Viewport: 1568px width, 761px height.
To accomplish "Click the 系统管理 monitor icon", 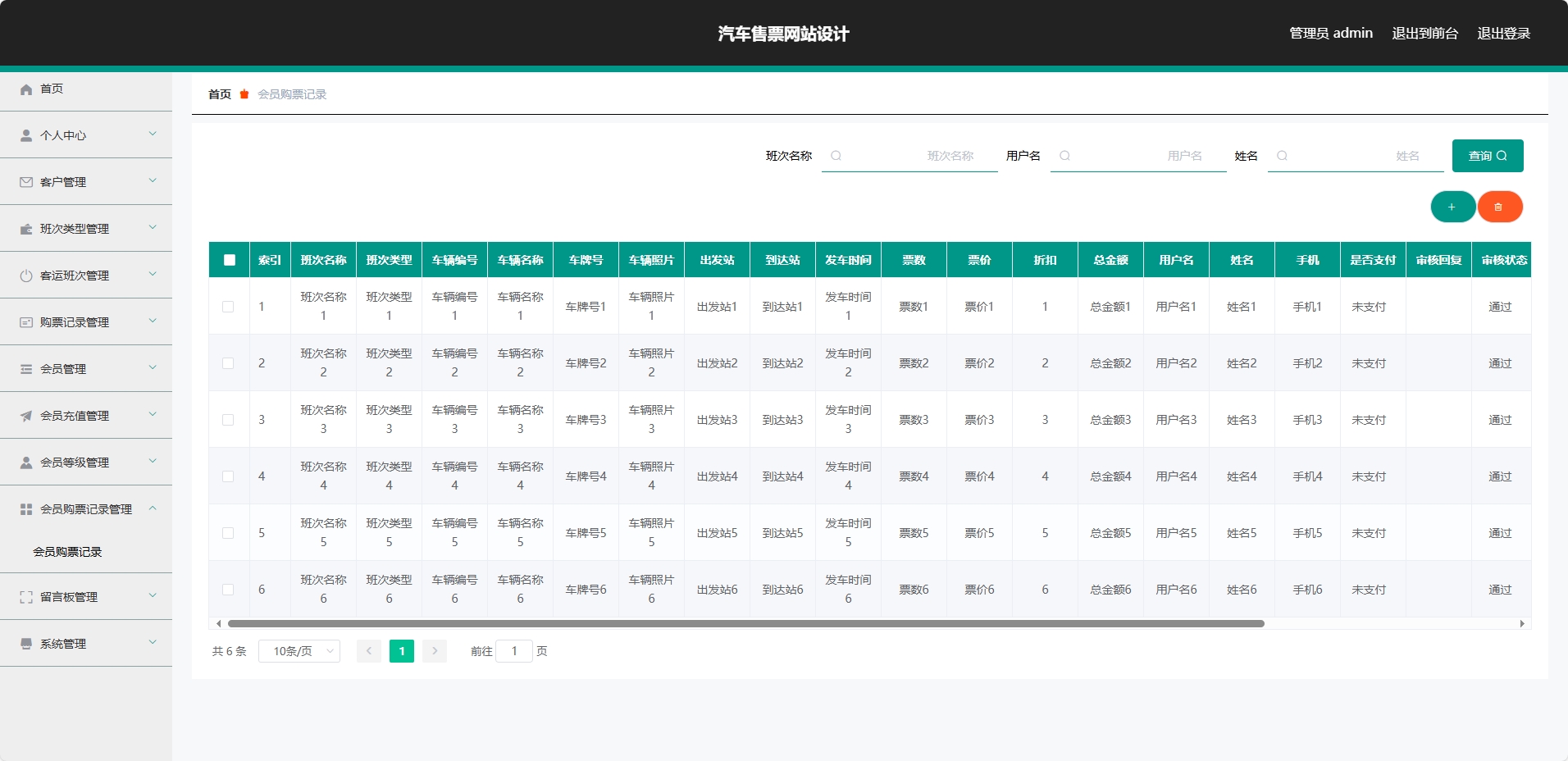I will pos(25,643).
